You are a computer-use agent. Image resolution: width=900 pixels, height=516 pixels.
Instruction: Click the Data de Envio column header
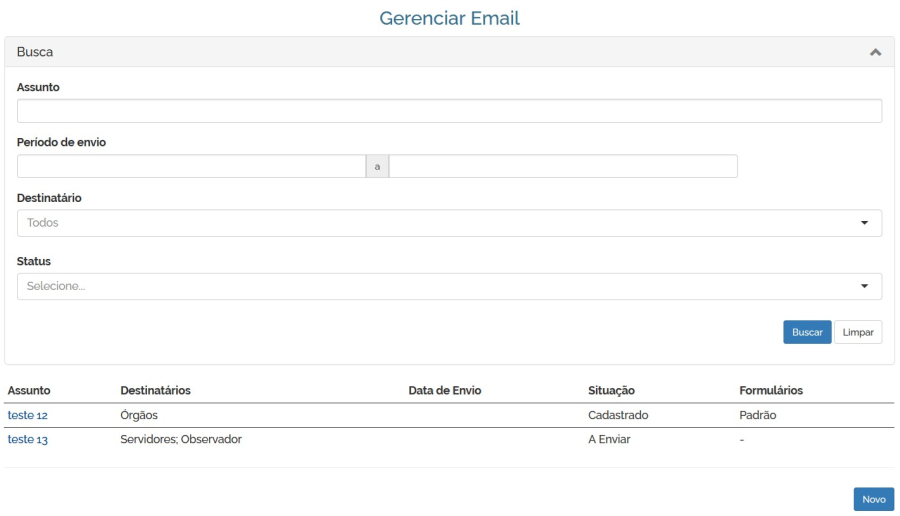[x=445, y=390]
